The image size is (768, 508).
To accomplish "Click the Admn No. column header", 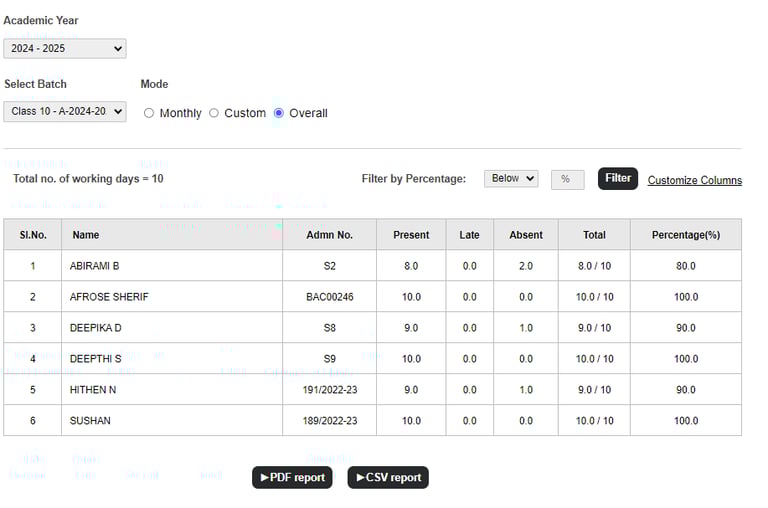I will click(x=330, y=235).
